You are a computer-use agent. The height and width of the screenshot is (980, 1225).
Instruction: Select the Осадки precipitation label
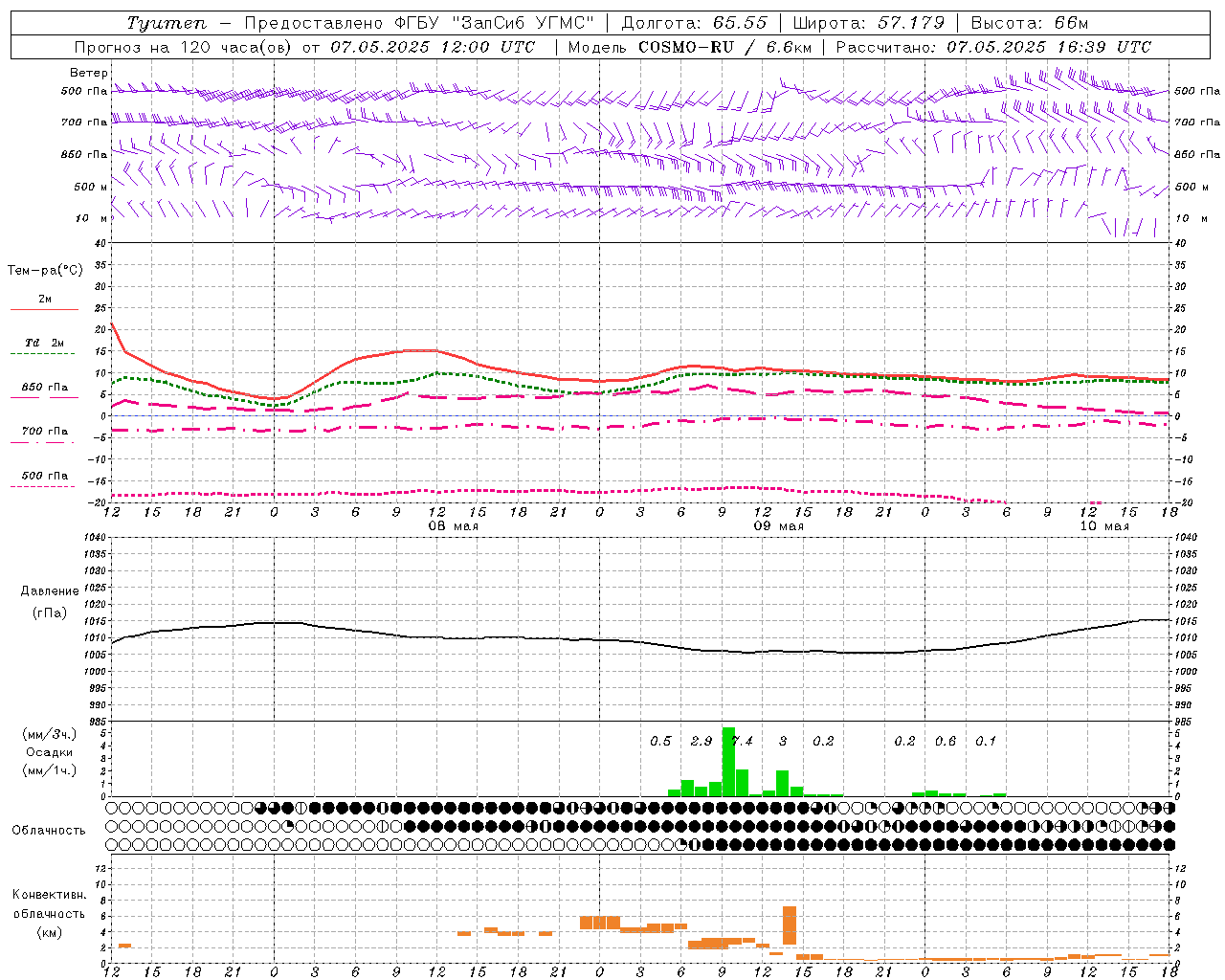pyautogui.click(x=49, y=752)
